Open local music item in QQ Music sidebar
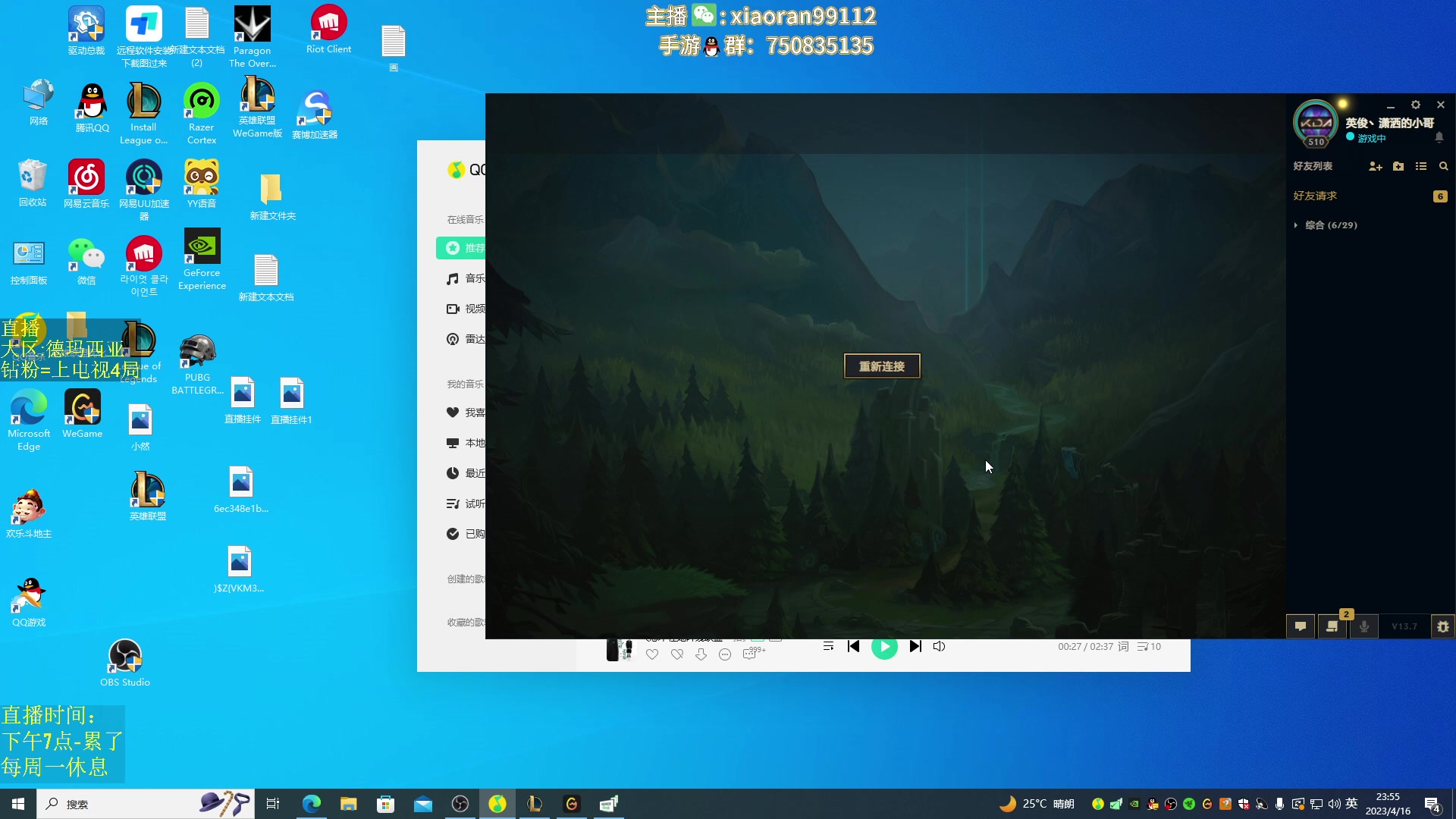 tap(464, 443)
